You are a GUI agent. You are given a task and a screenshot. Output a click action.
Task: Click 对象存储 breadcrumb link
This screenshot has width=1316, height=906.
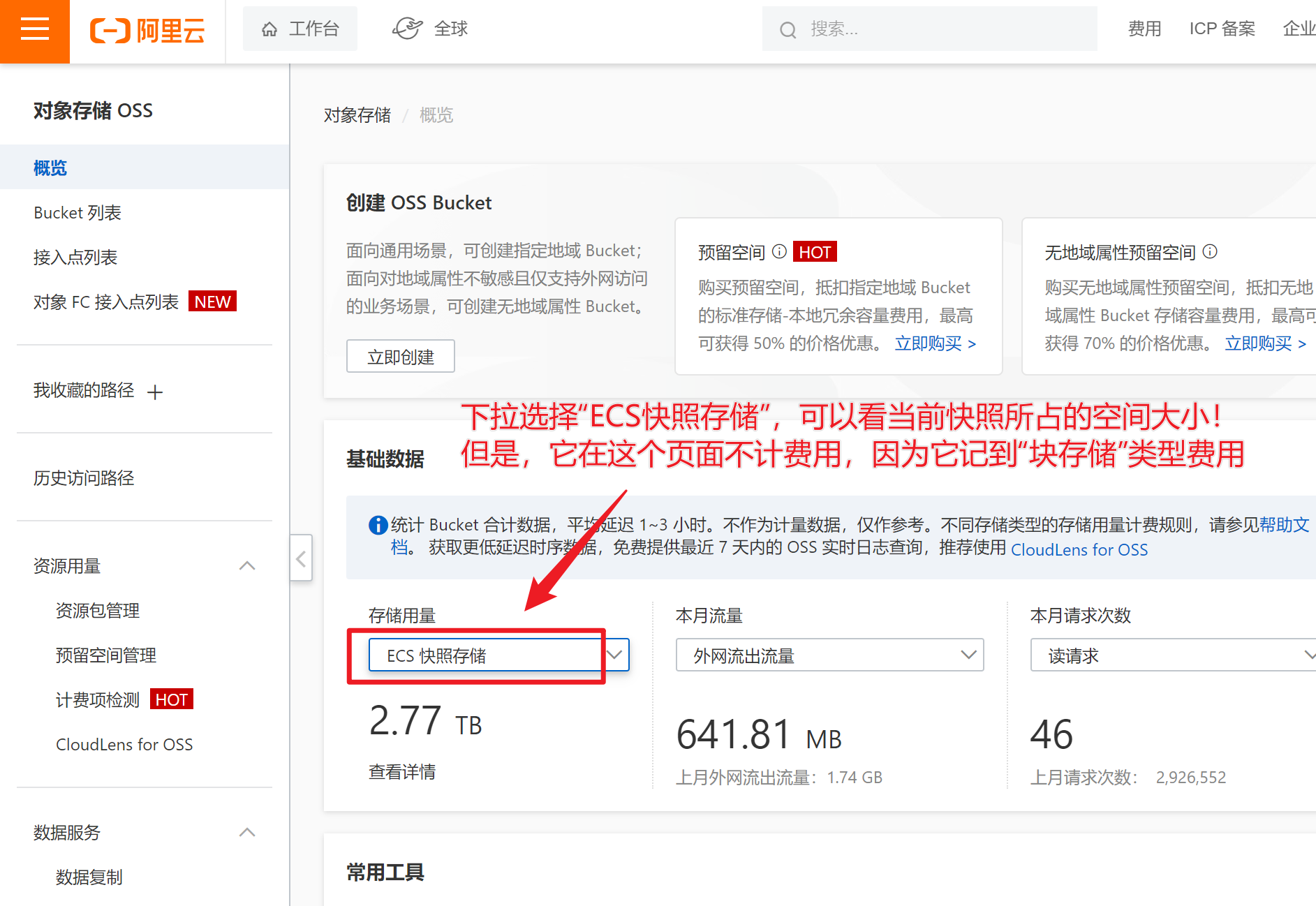pyautogui.click(x=357, y=115)
